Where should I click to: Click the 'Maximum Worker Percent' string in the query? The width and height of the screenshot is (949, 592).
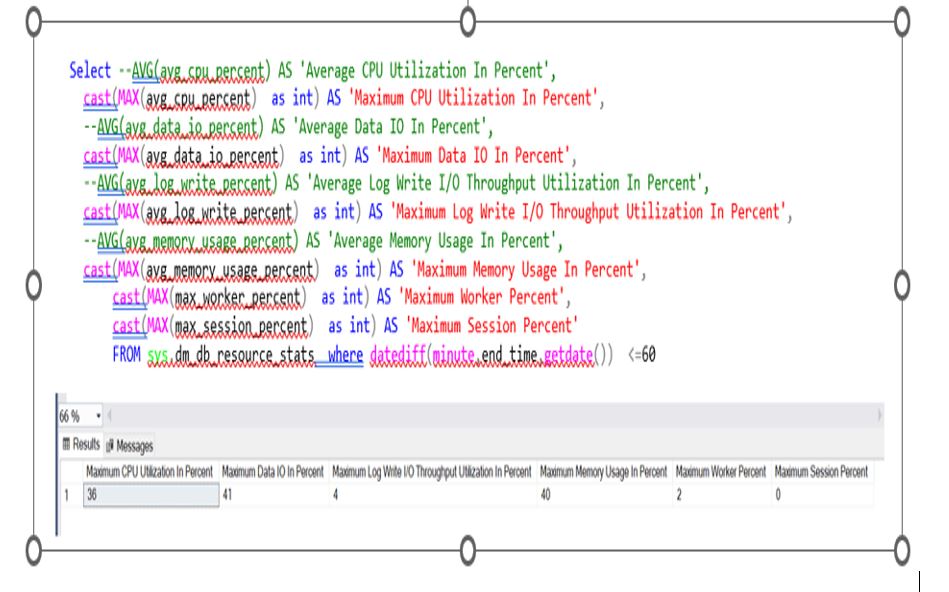coord(481,297)
